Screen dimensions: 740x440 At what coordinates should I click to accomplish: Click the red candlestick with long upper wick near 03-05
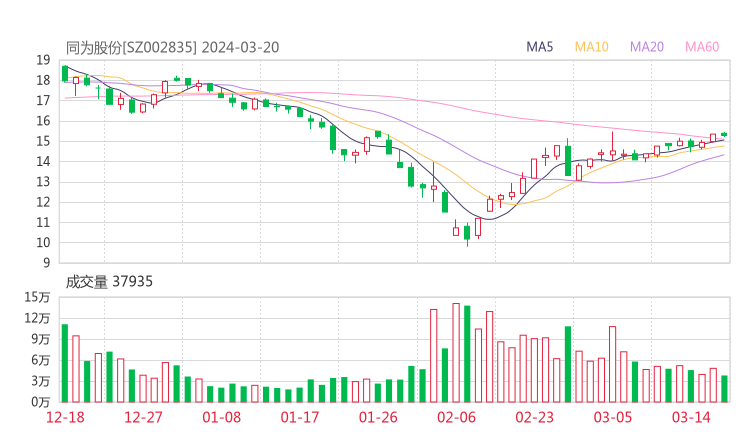pyautogui.click(x=613, y=146)
